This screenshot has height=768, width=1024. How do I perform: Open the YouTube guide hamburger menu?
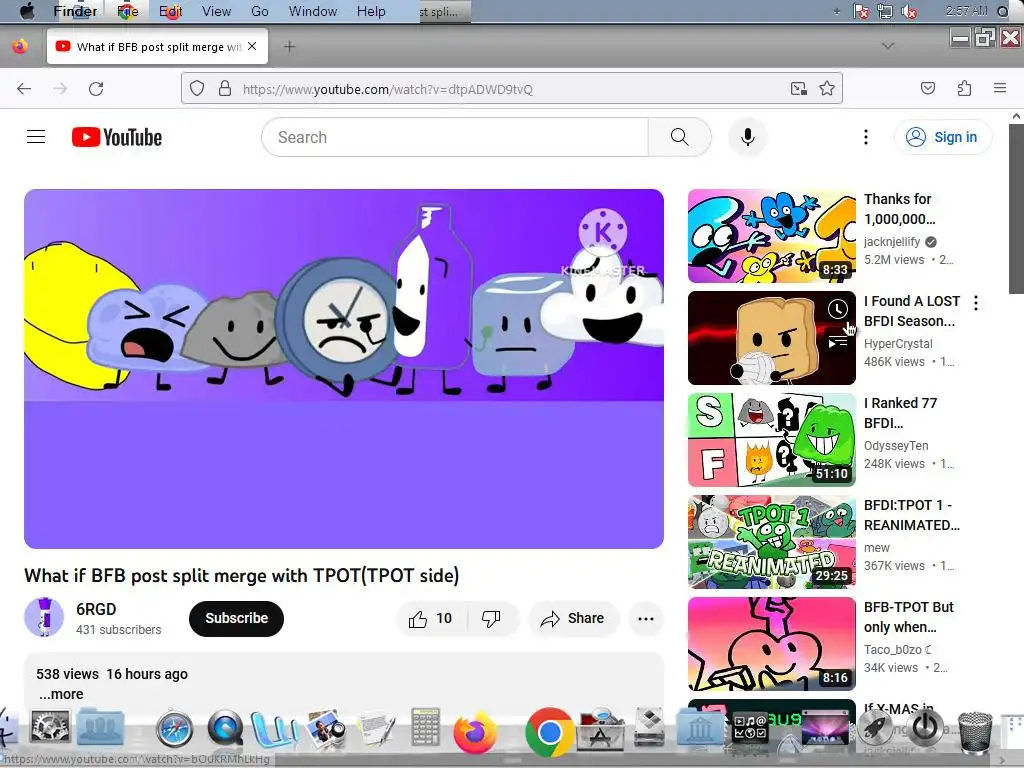(x=36, y=136)
